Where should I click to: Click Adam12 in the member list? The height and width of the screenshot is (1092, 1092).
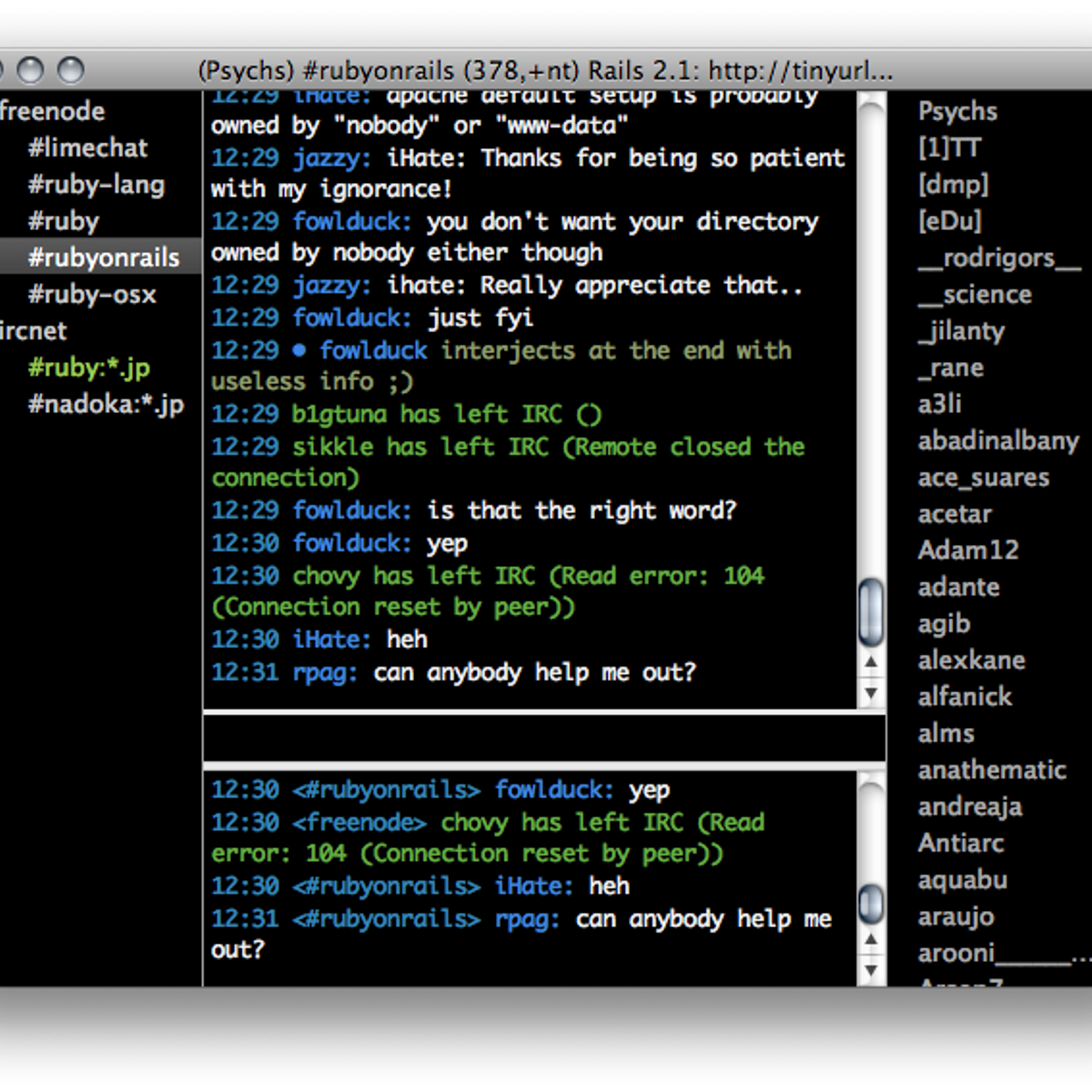[x=968, y=550]
